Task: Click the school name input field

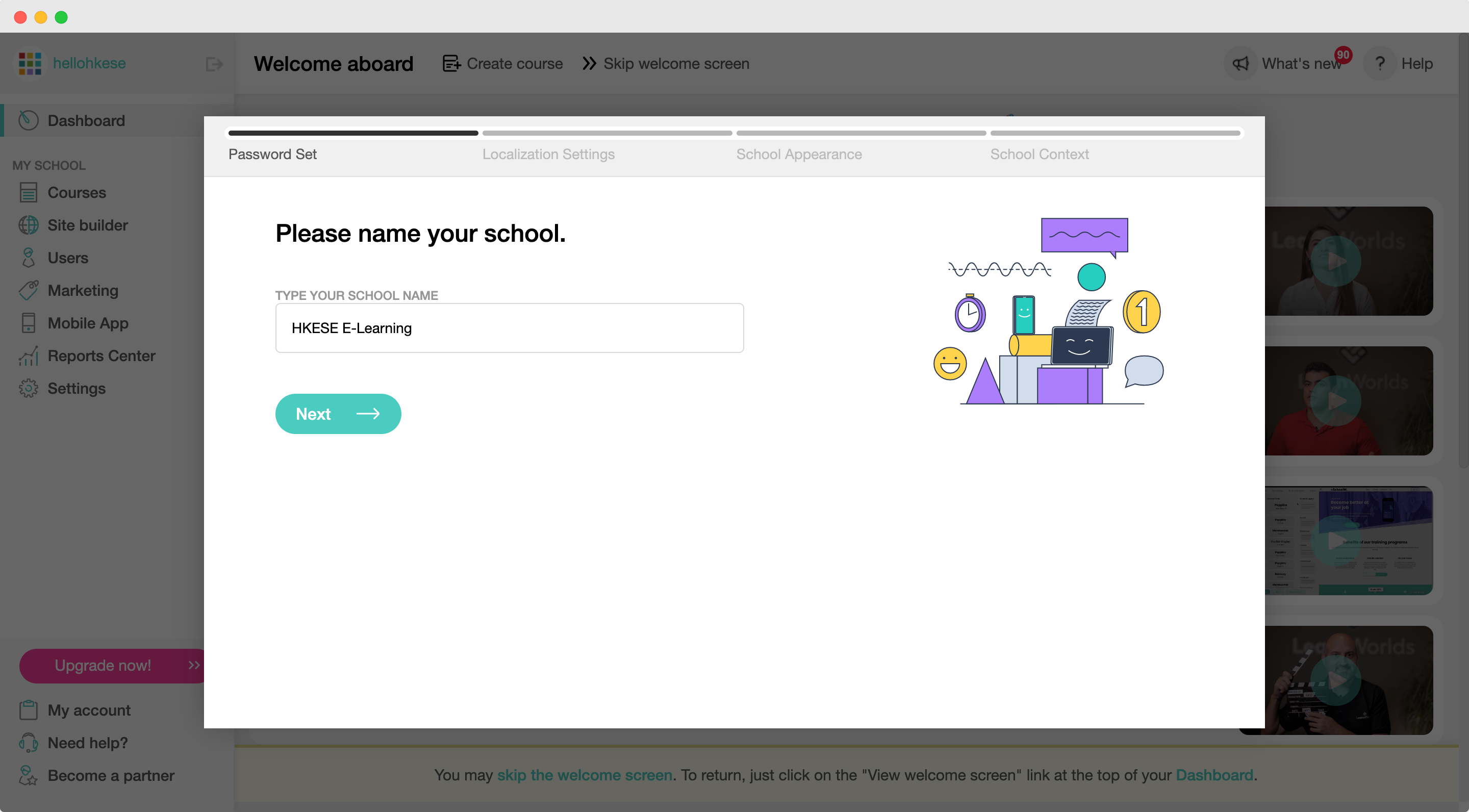Action: click(509, 328)
